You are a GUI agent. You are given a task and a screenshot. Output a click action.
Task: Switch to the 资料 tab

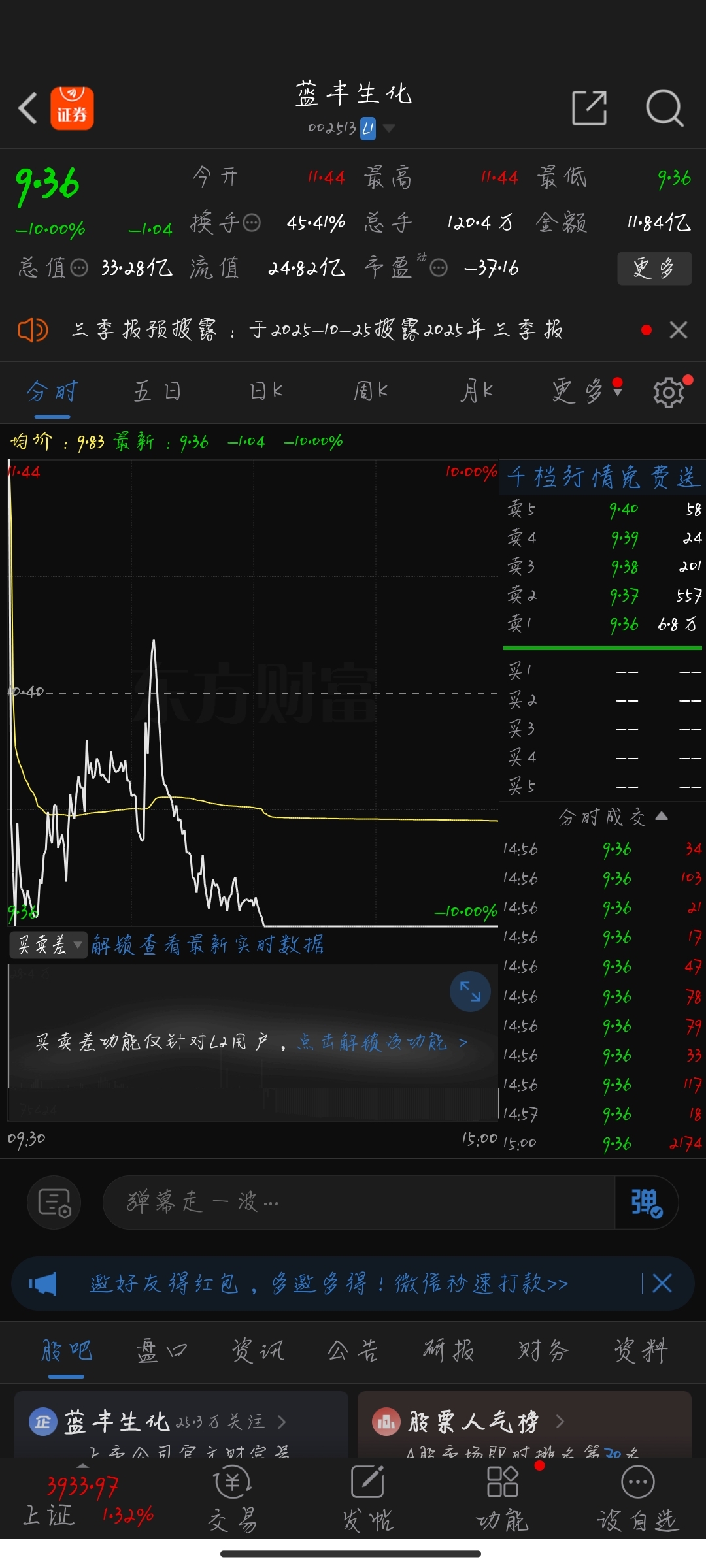point(641,1350)
